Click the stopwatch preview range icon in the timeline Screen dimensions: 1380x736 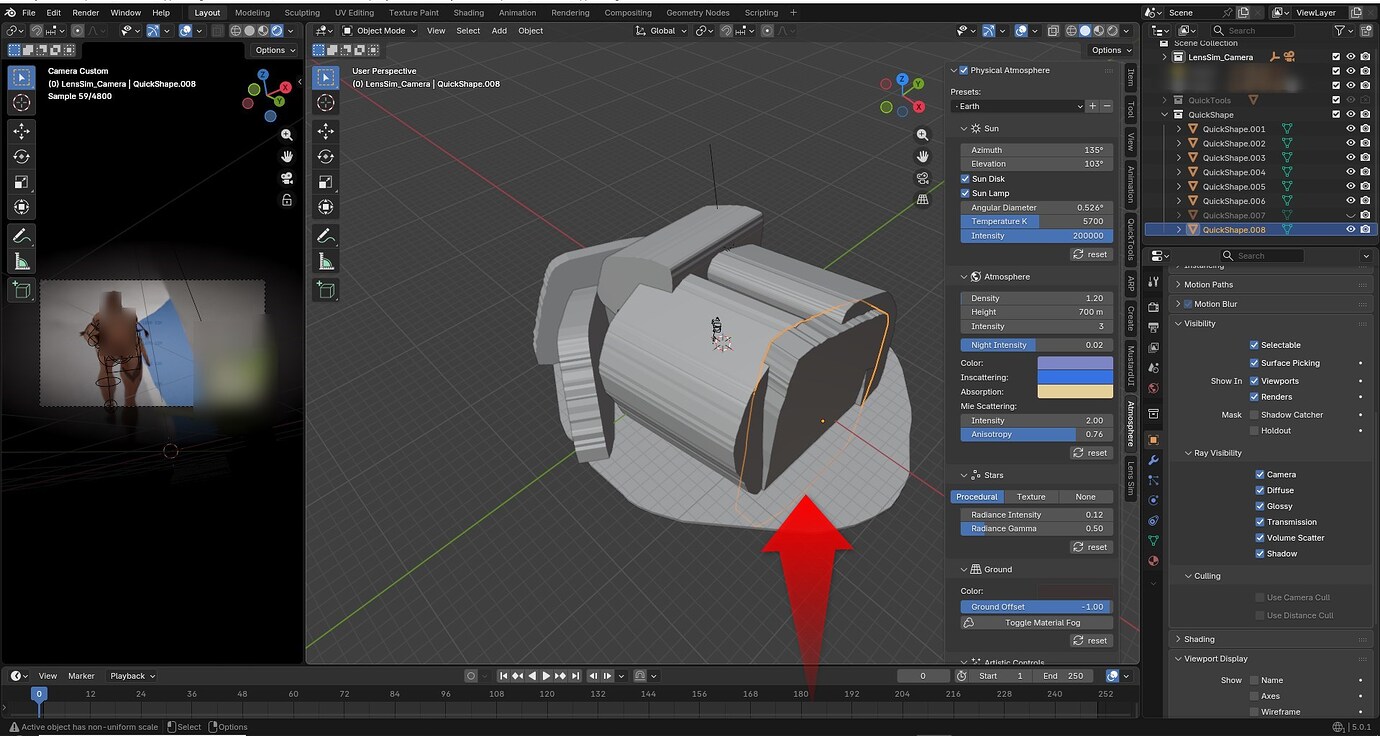[x=961, y=676]
